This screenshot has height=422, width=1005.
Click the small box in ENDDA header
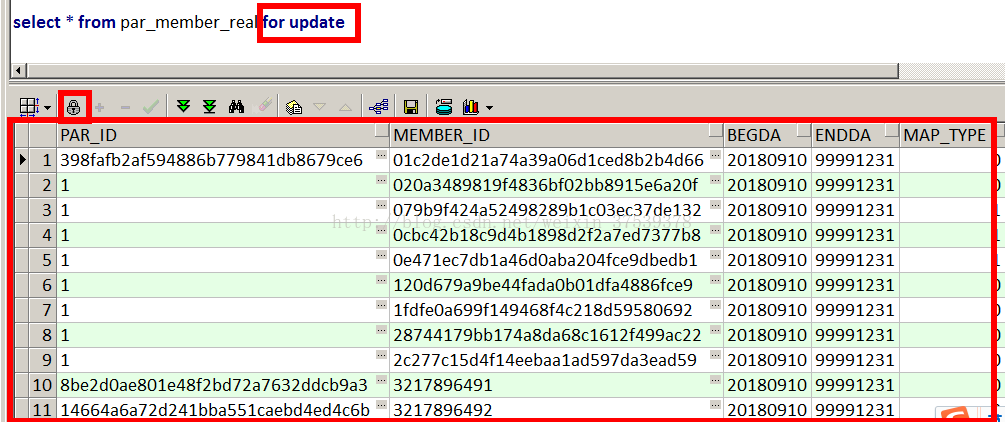click(x=892, y=131)
